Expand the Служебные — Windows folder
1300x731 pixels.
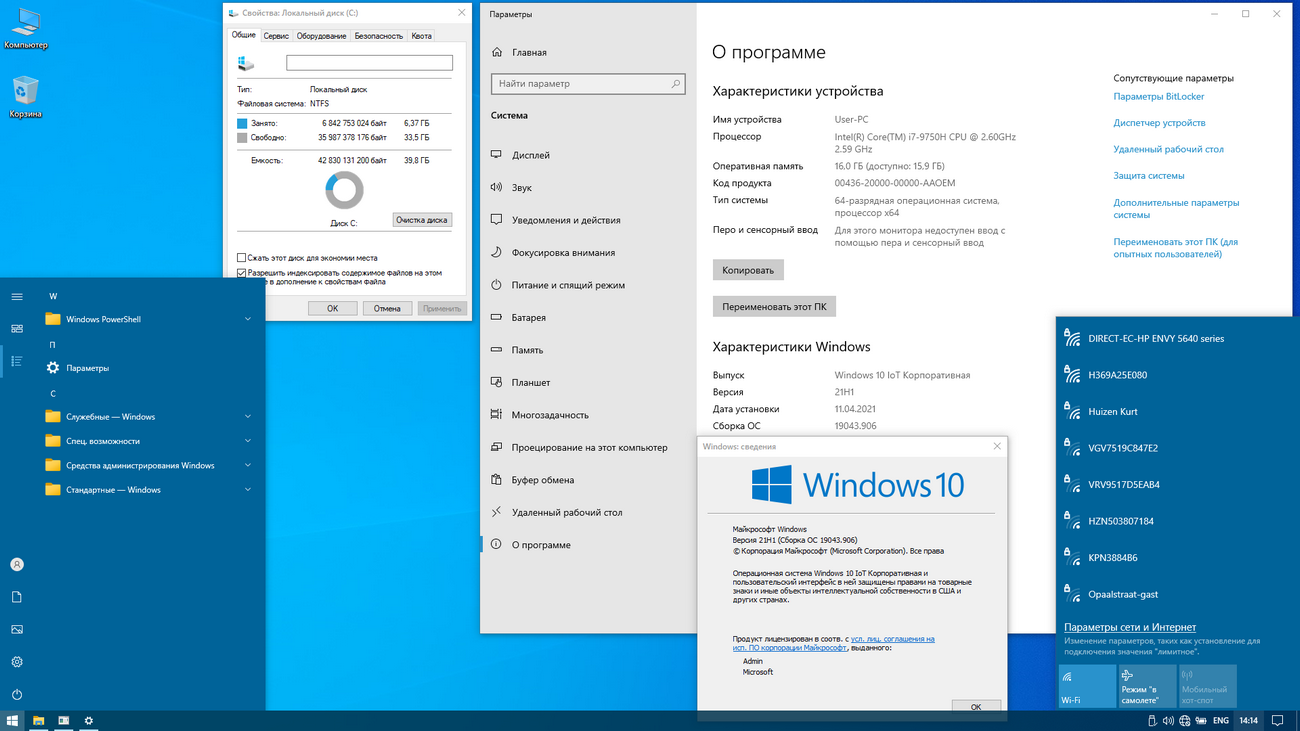(x=149, y=416)
